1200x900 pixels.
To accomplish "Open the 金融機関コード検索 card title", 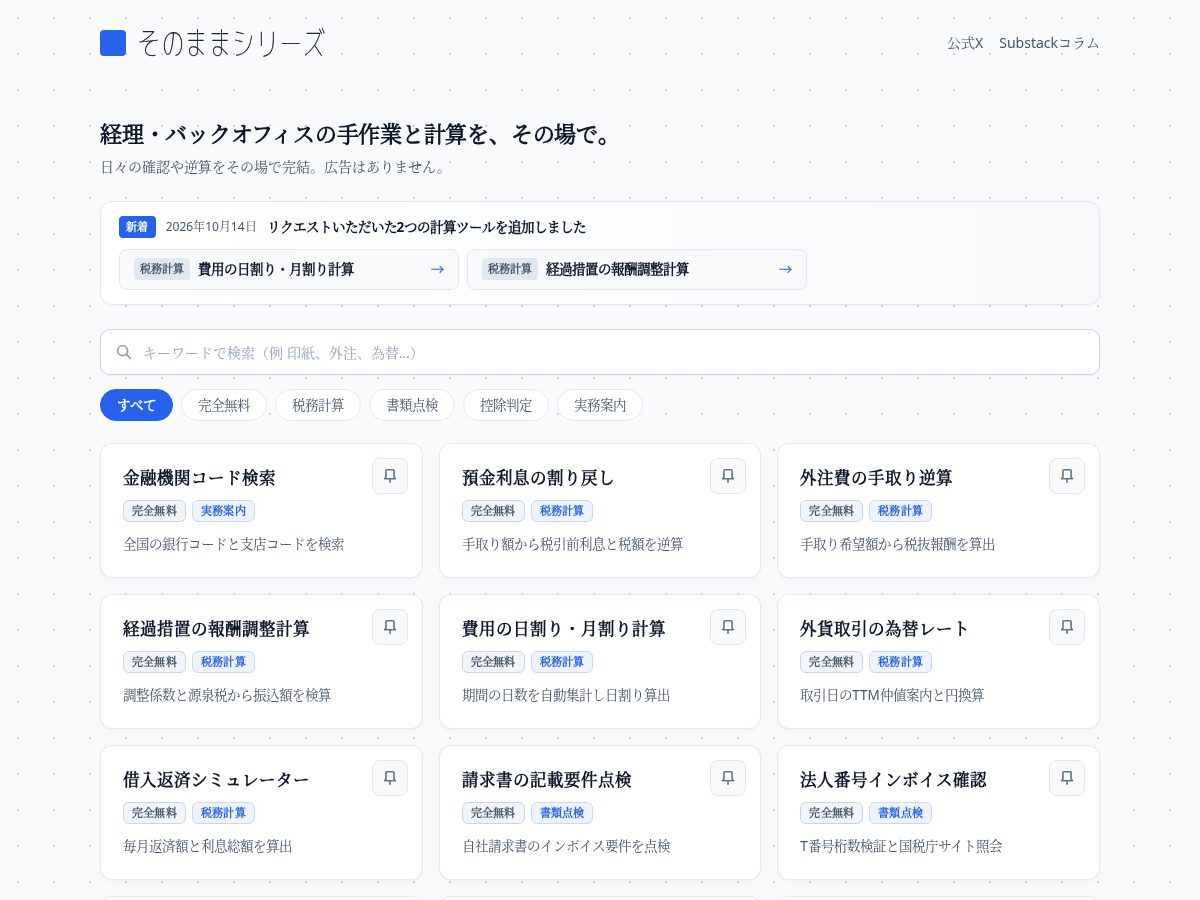I will tap(199, 478).
